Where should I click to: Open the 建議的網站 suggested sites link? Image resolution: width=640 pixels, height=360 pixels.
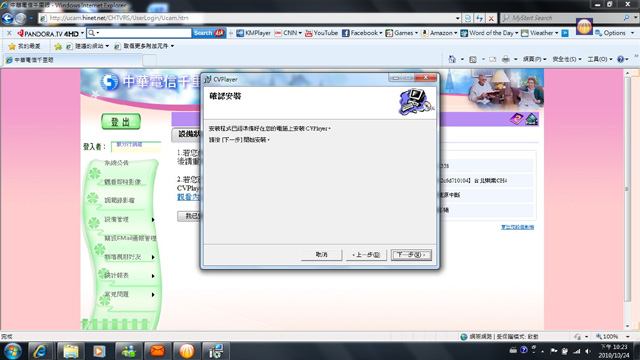coord(87,46)
